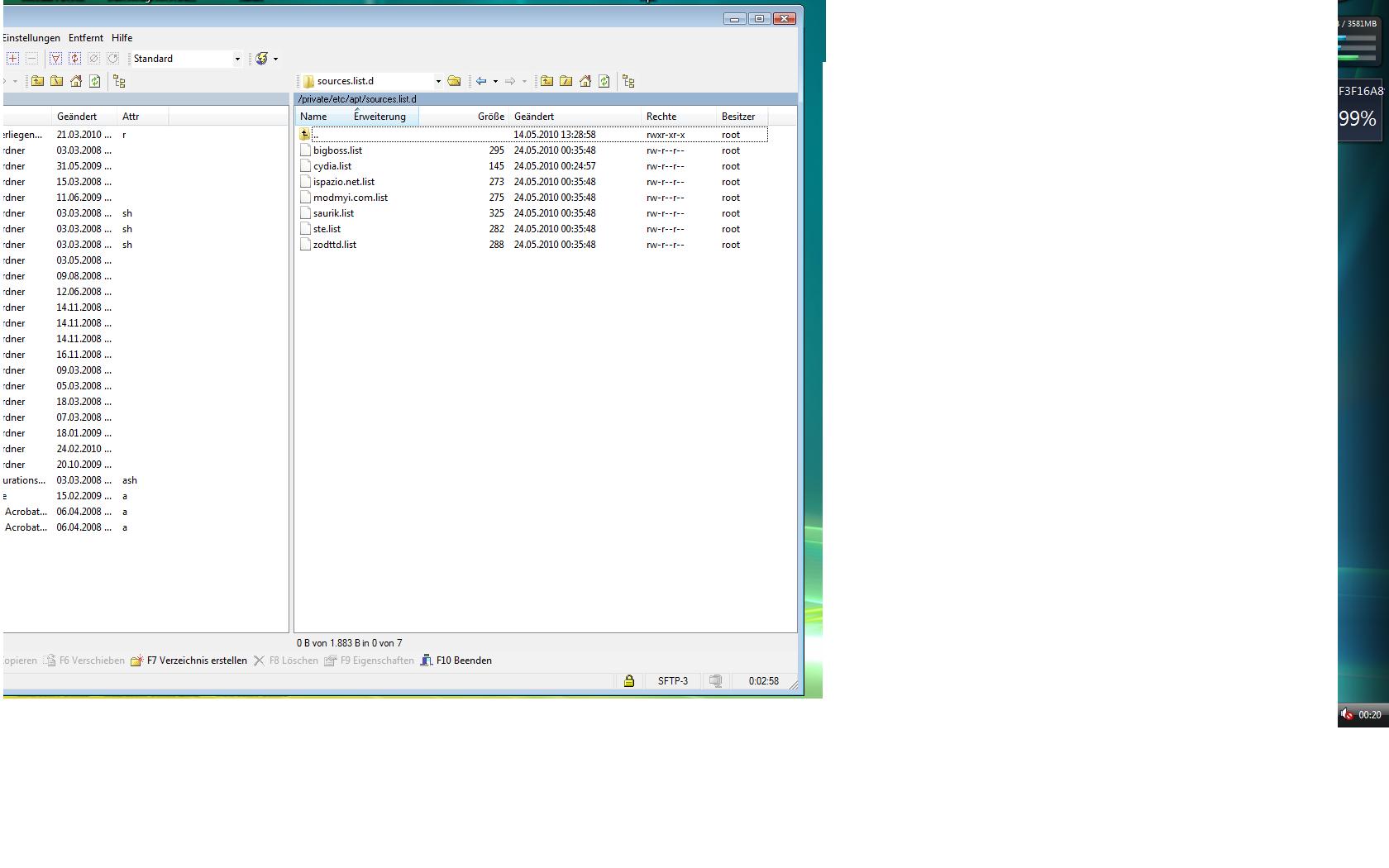Select the cydia.list file

[x=332, y=166]
